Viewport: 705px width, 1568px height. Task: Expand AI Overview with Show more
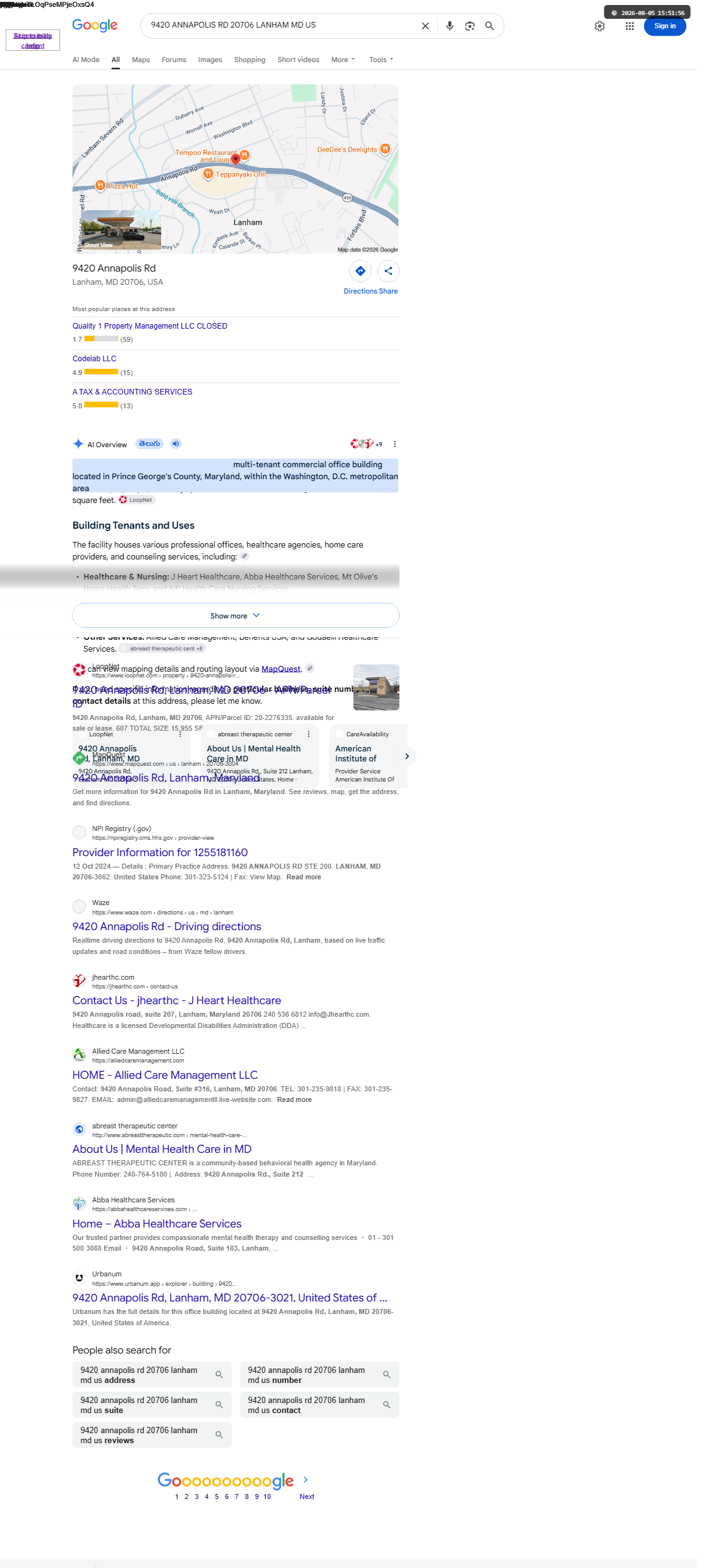[236, 616]
